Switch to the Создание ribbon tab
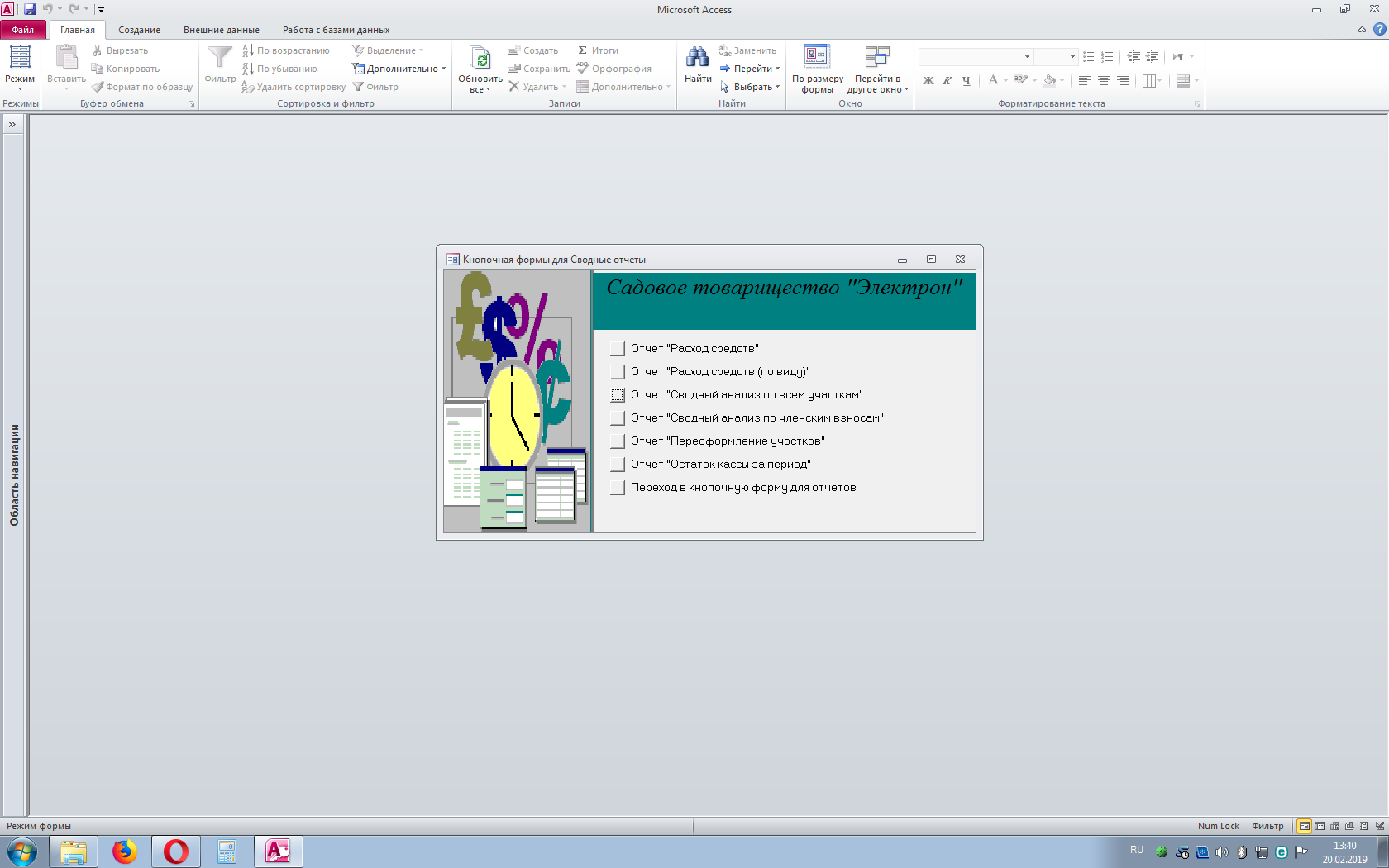Viewport: 1389px width, 868px height. pyautogui.click(x=139, y=30)
